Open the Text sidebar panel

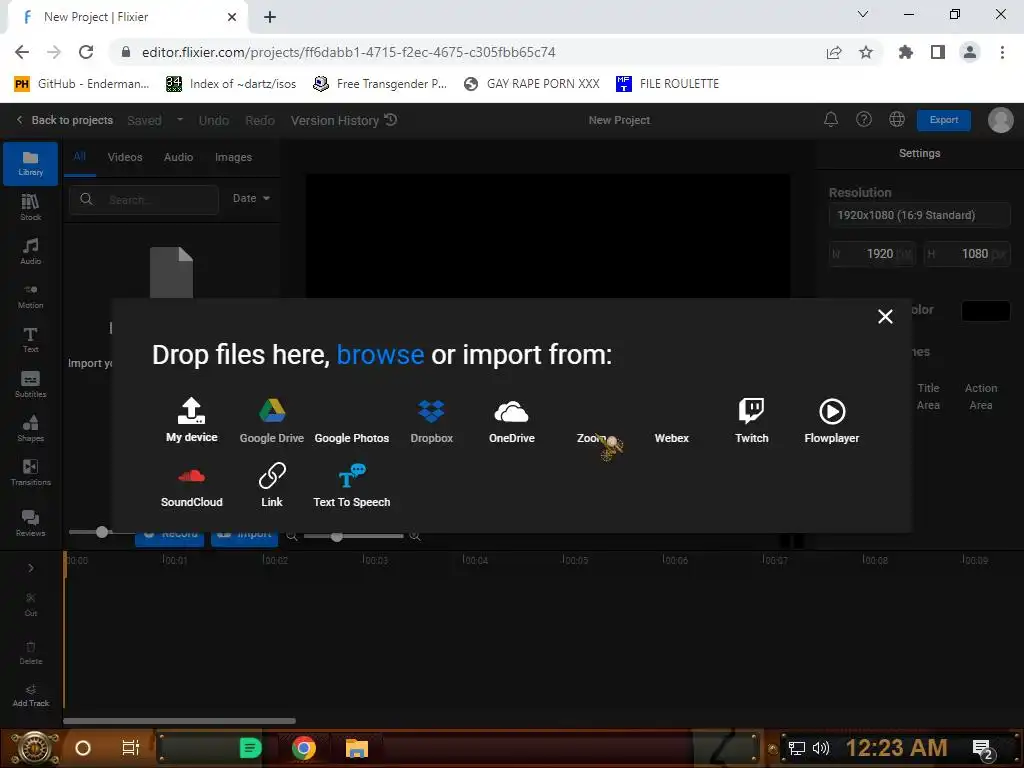click(x=31, y=340)
